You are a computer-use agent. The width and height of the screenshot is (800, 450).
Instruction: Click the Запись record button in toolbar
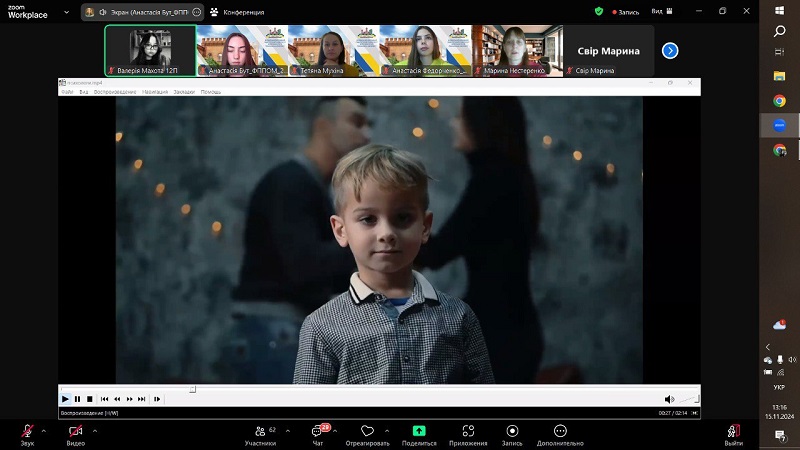512,435
